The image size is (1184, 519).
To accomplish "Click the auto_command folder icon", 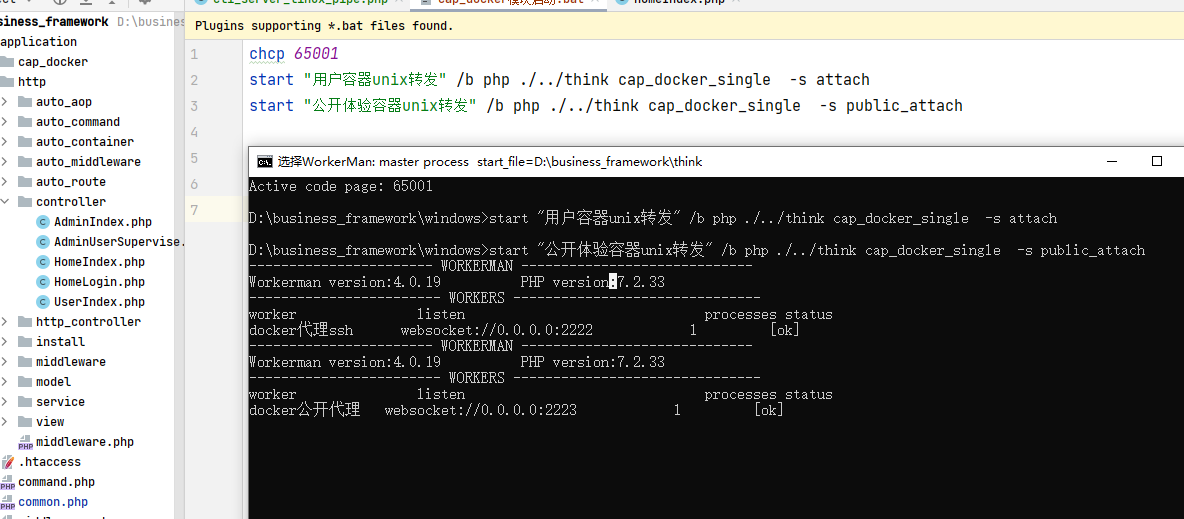I will coord(25,122).
